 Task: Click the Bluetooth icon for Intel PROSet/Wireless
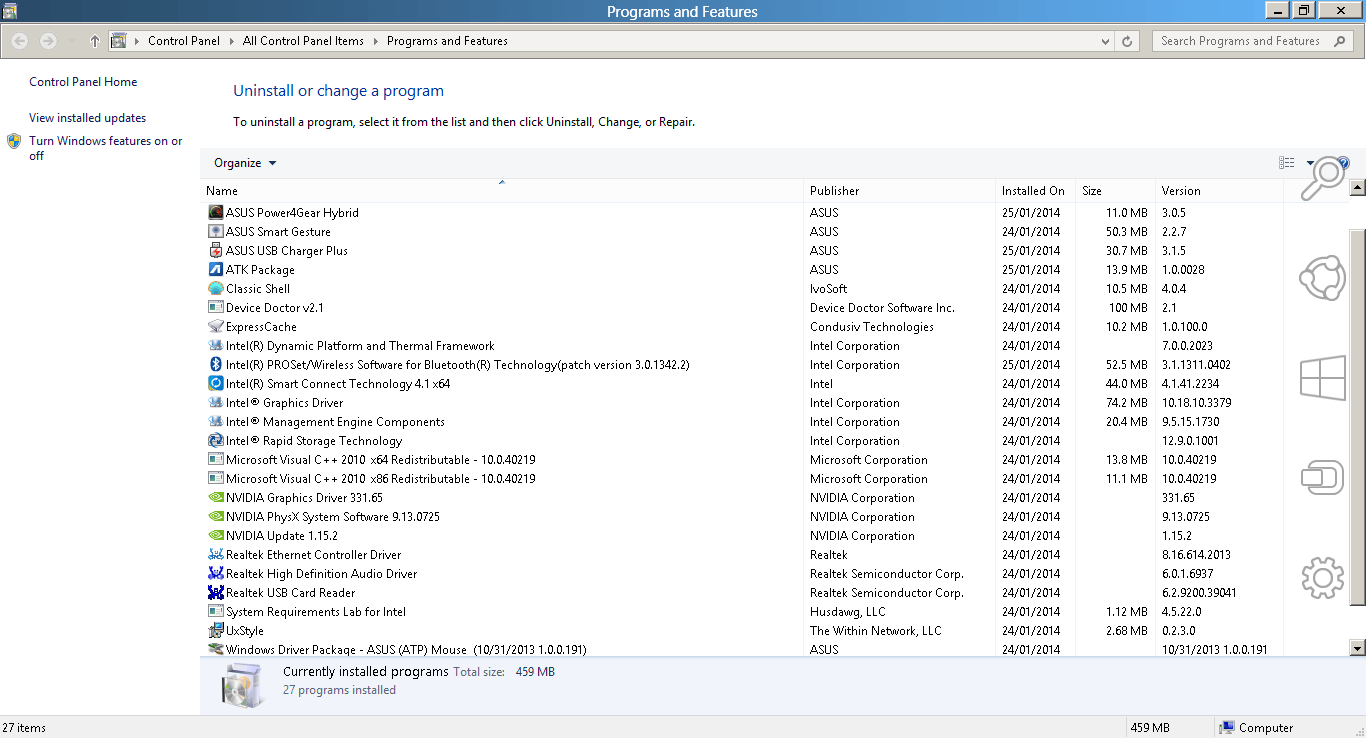point(215,365)
